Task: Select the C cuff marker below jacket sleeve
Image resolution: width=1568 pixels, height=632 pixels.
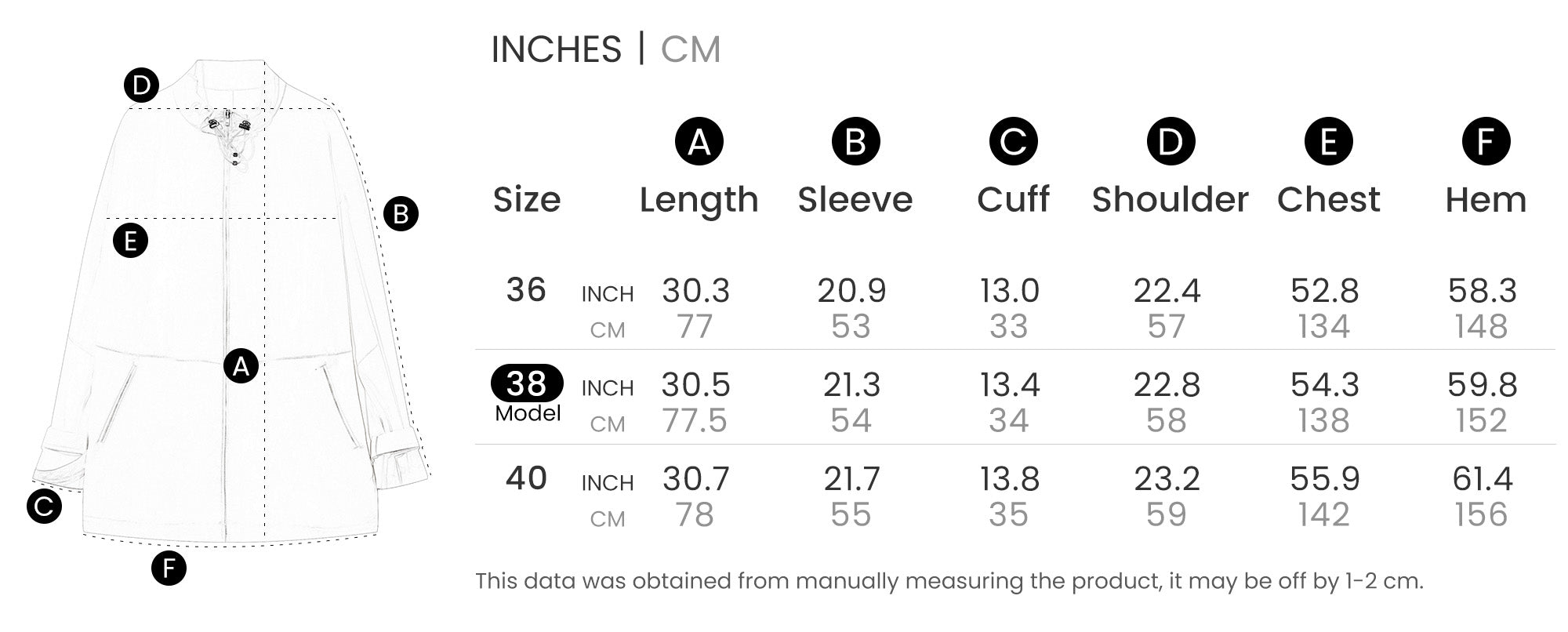Action: point(44,506)
